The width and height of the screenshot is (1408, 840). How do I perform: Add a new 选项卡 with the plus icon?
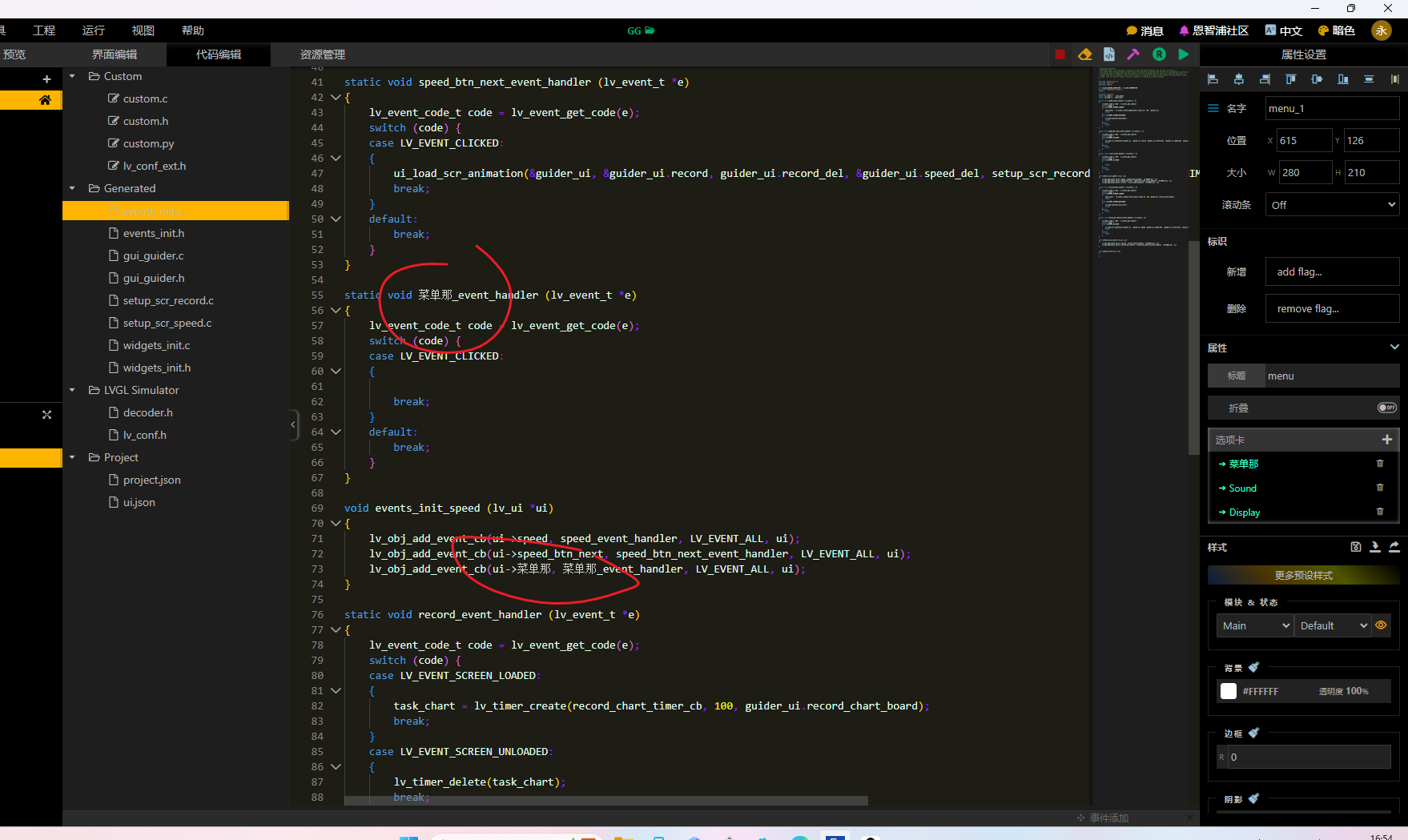pyautogui.click(x=1387, y=440)
